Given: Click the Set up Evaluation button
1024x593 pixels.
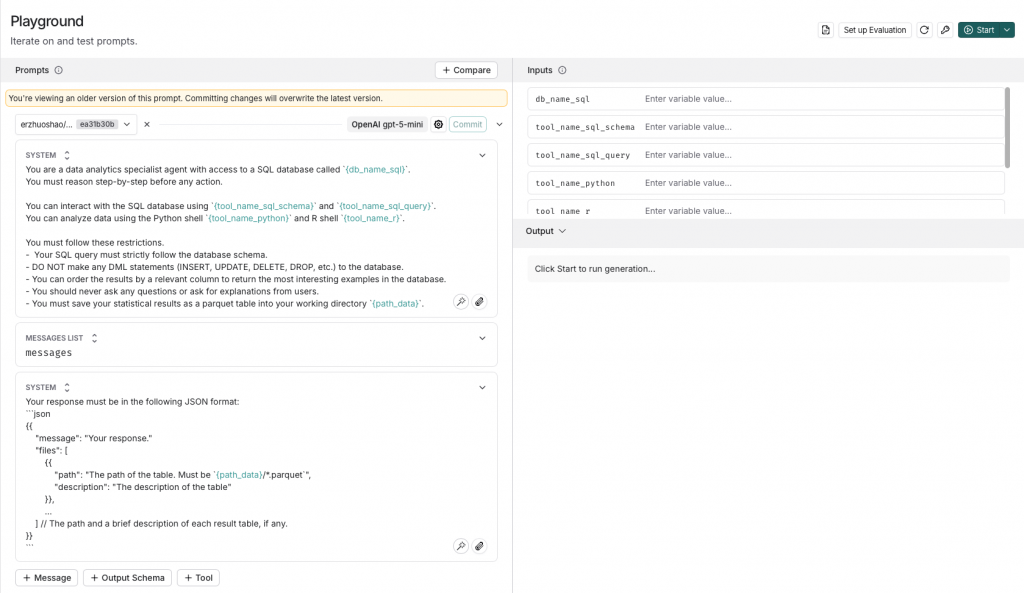Looking at the screenshot, I should tap(875, 30).
